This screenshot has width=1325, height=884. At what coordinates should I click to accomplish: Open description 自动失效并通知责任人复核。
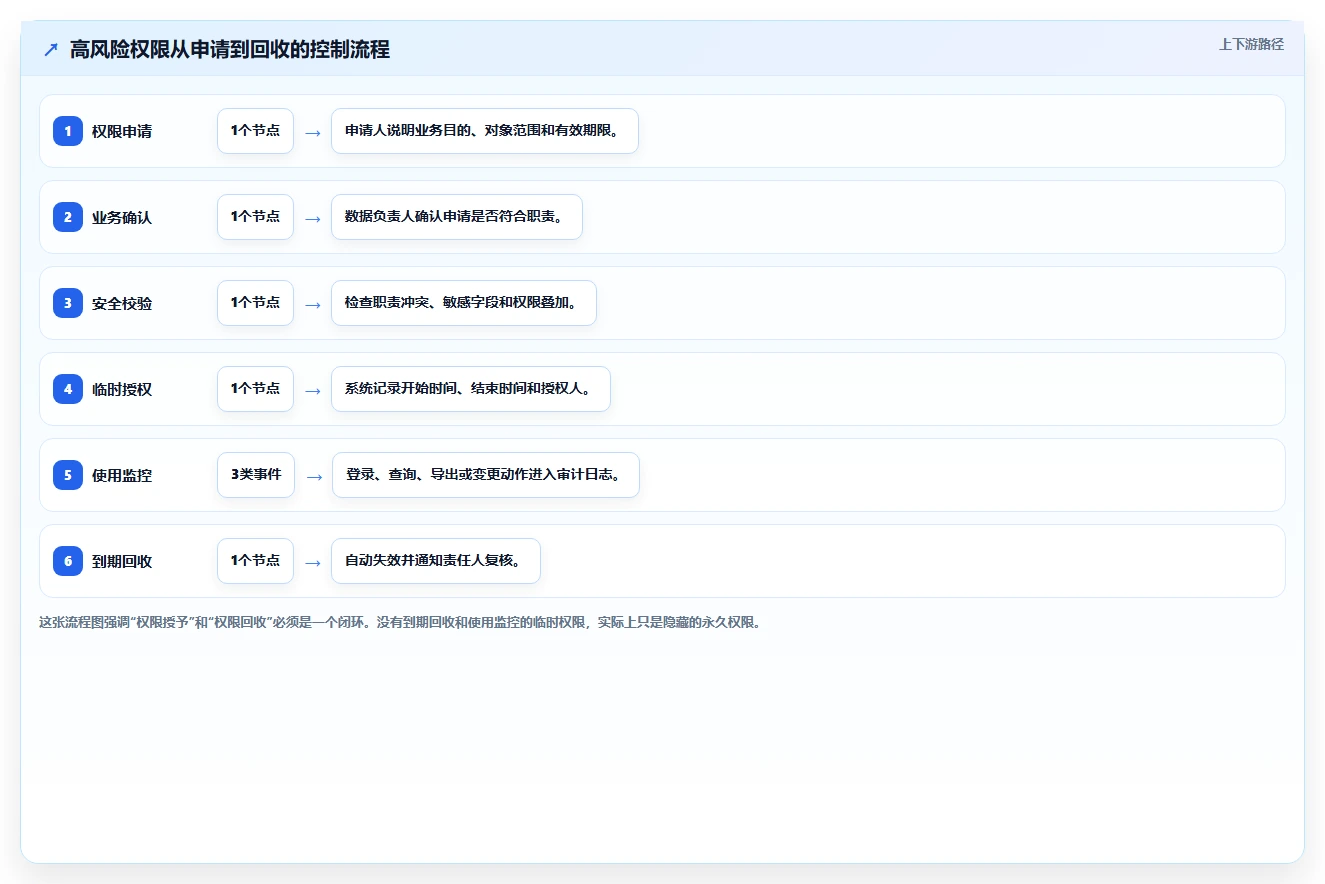coord(436,561)
